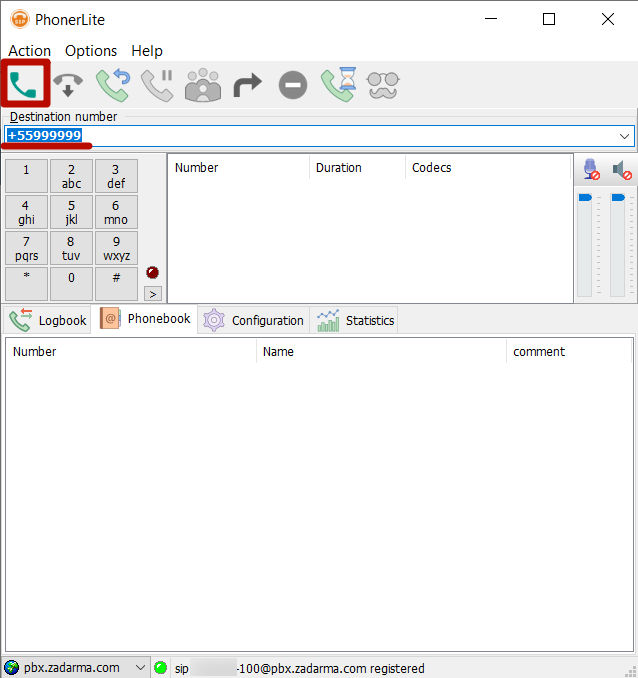Click the green registration status indicator

(160, 668)
